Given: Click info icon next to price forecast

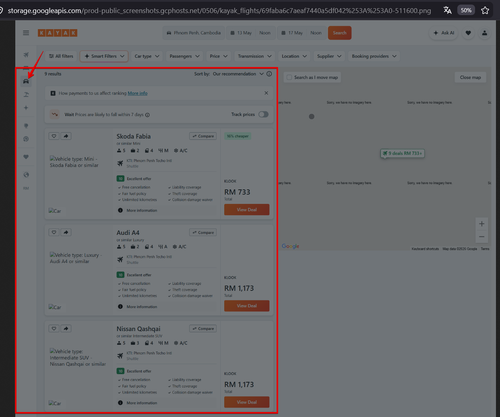Looking at the screenshot, I should (147, 115).
